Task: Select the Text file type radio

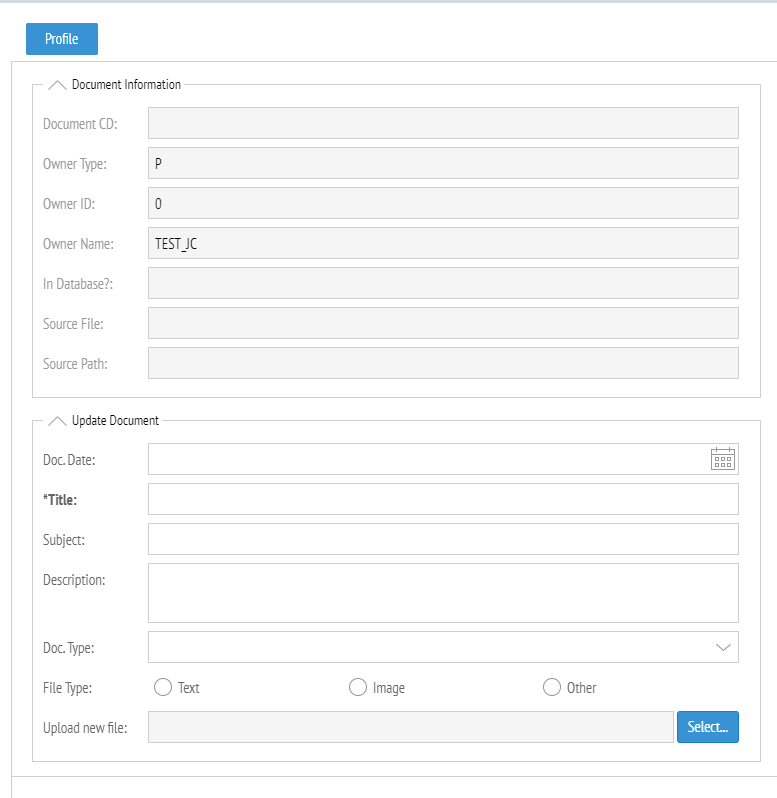Action: (163, 687)
